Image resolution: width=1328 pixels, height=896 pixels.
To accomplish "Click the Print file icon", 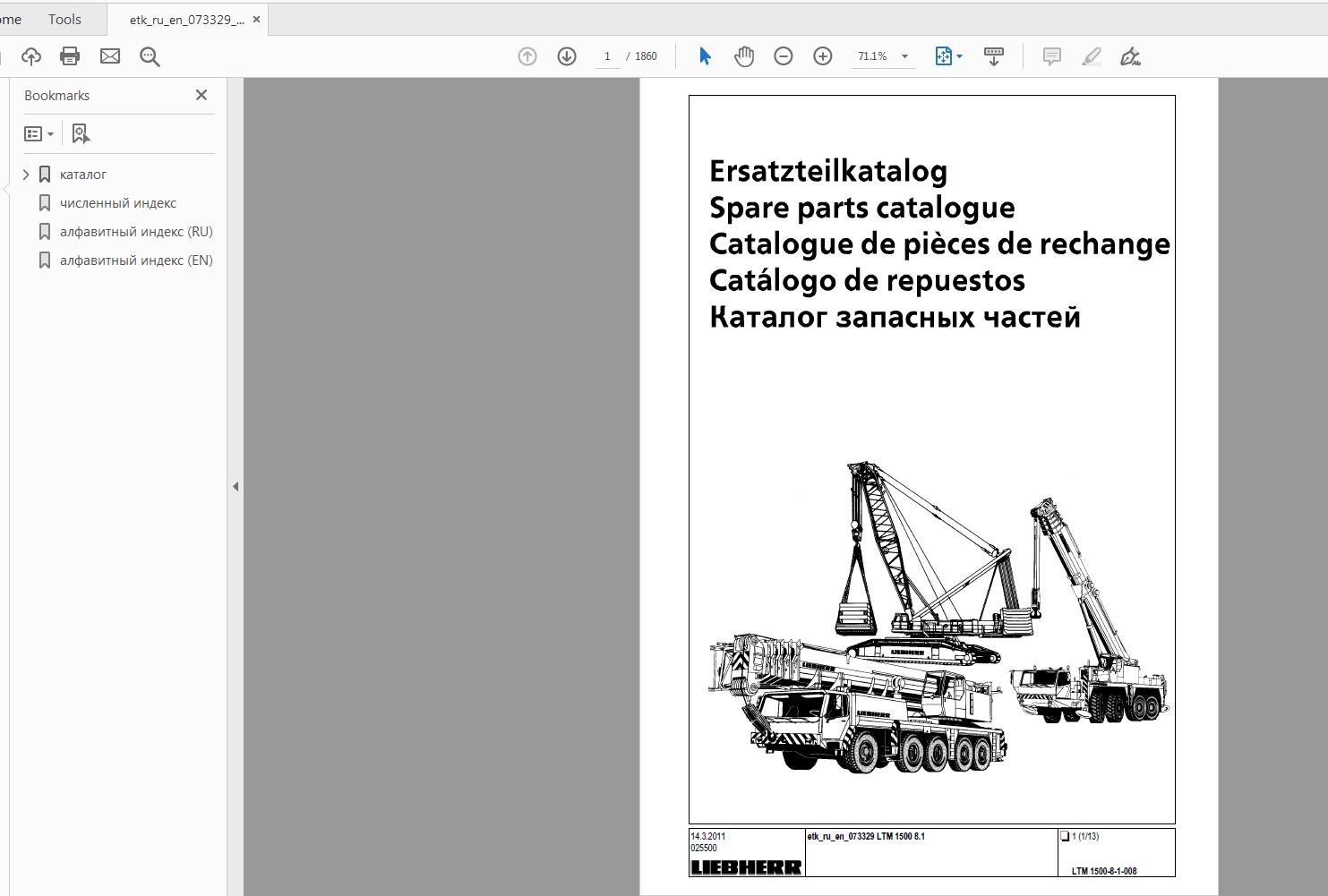I will 70,56.
